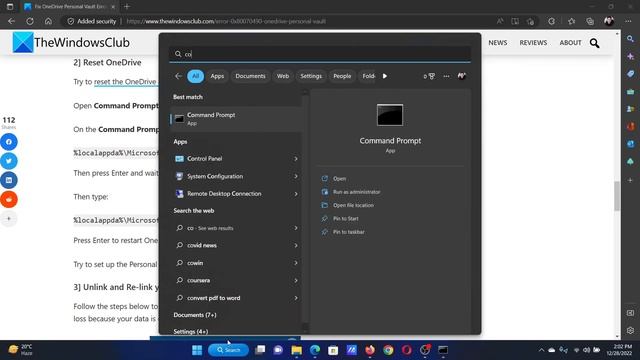The image size is (640, 360).
Task: Pin Command Prompt to taskbar
Action: click(349, 232)
